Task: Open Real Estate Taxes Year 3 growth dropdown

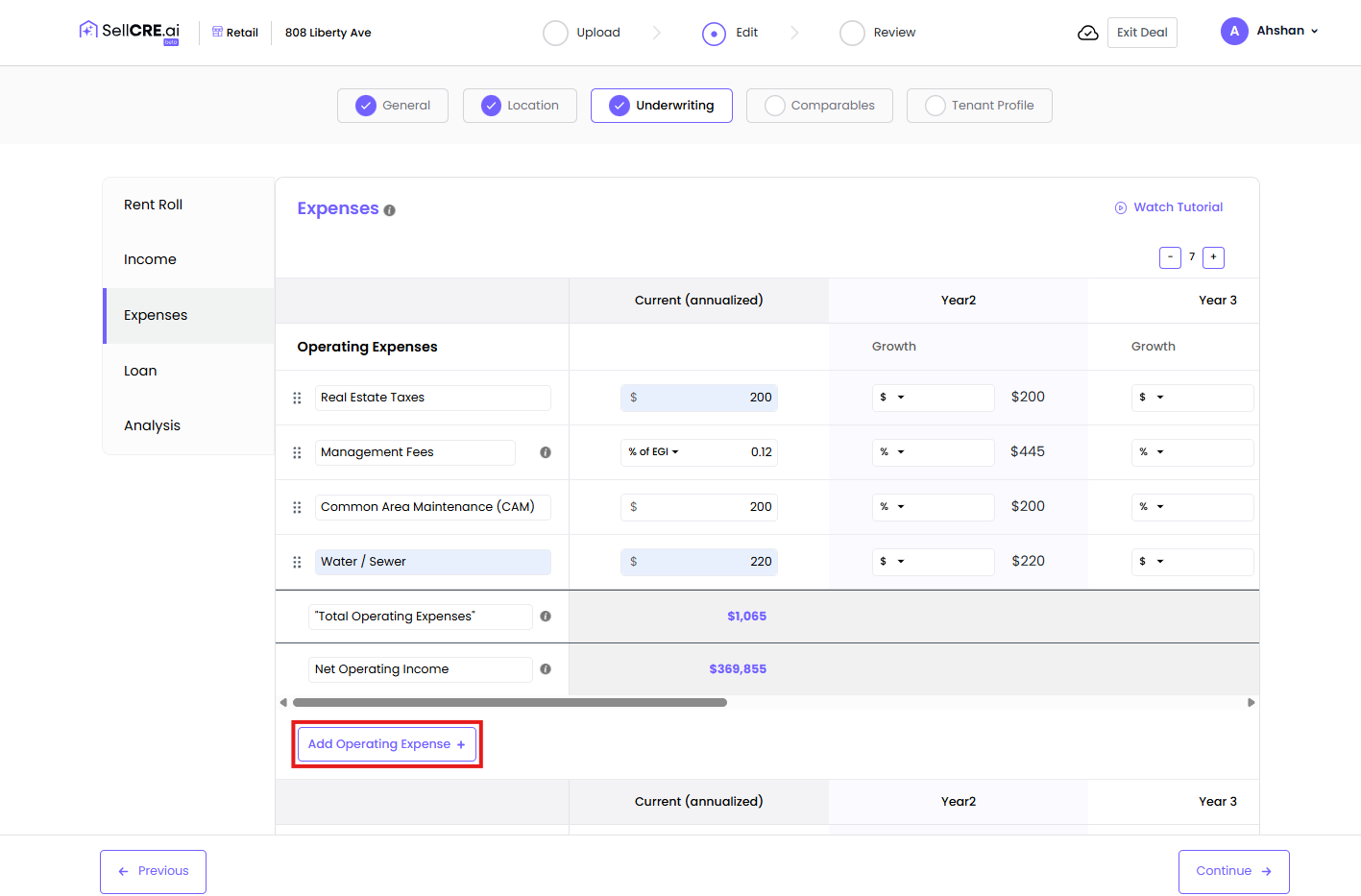Action: tap(1152, 398)
